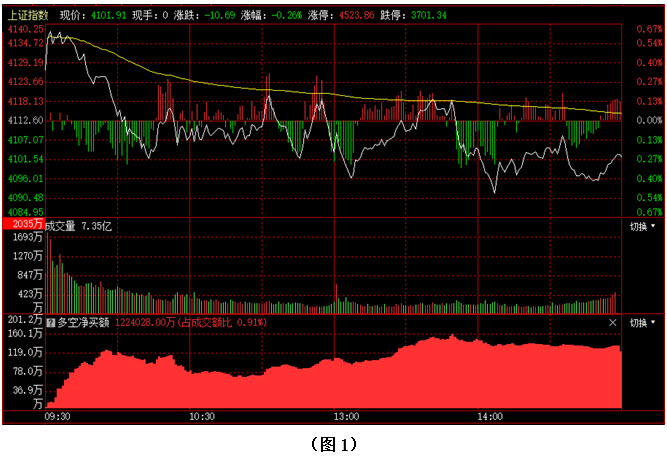Image resolution: width=667 pixels, height=464 pixels.
Task: Click the 上证指数 title label
Action: tap(28, 16)
